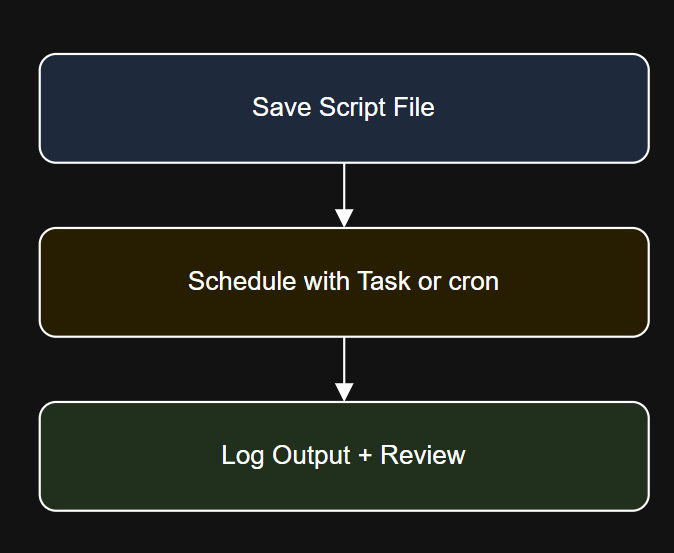This screenshot has width=674, height=553.
Task: Click the word "Schedule" in the middle node
Action: click(242, 281)
